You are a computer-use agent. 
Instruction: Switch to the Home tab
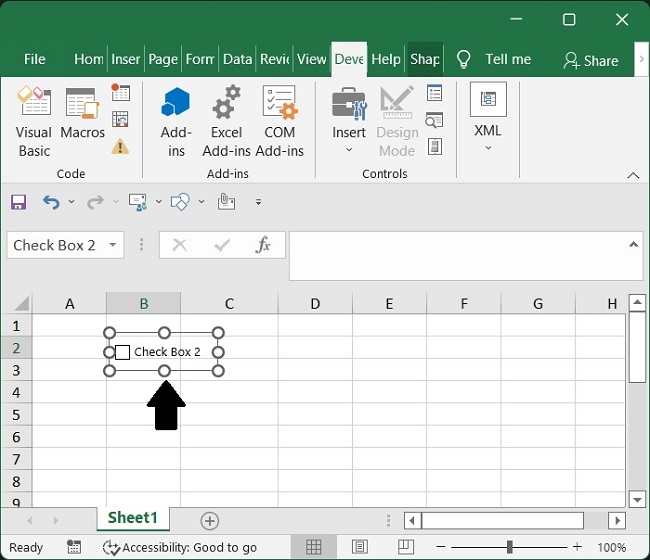88,59
